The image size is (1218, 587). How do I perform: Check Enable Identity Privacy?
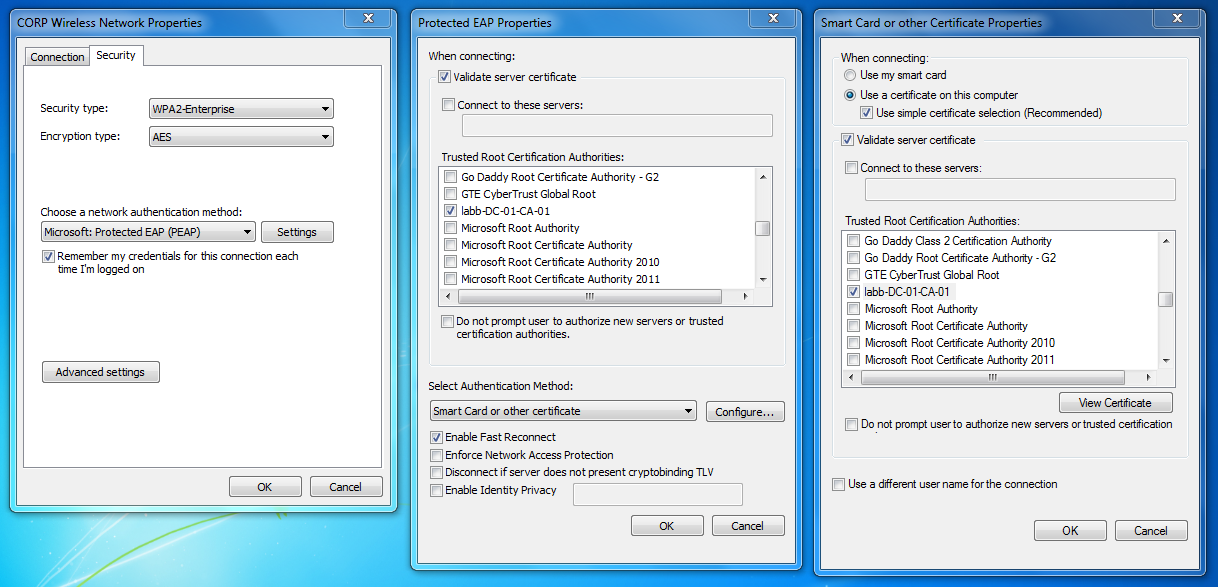[x=436, y=490]
